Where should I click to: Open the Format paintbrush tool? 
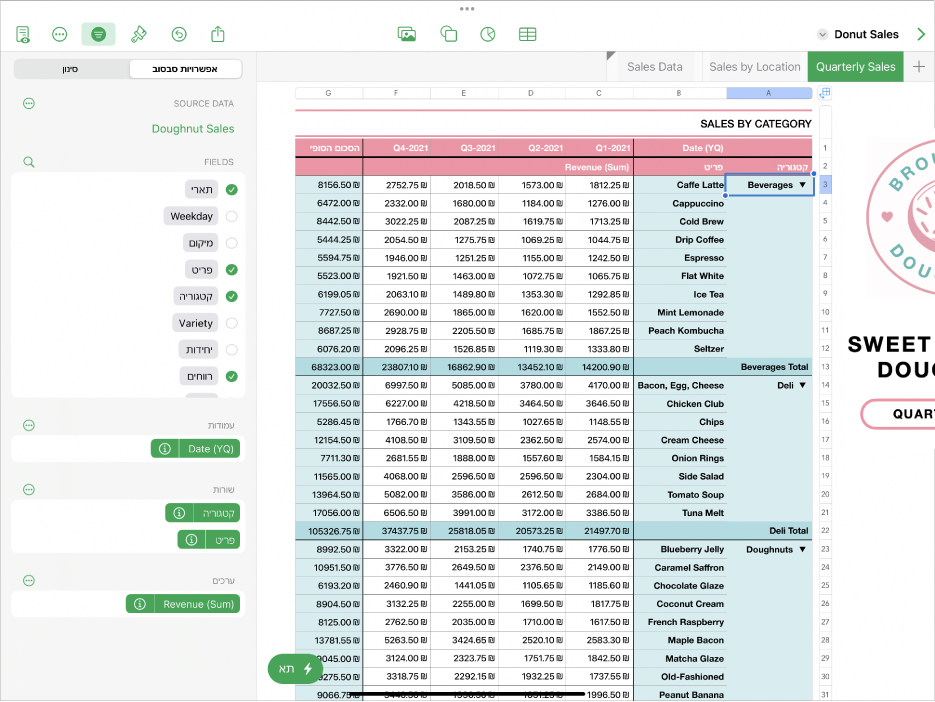(139, 34)
